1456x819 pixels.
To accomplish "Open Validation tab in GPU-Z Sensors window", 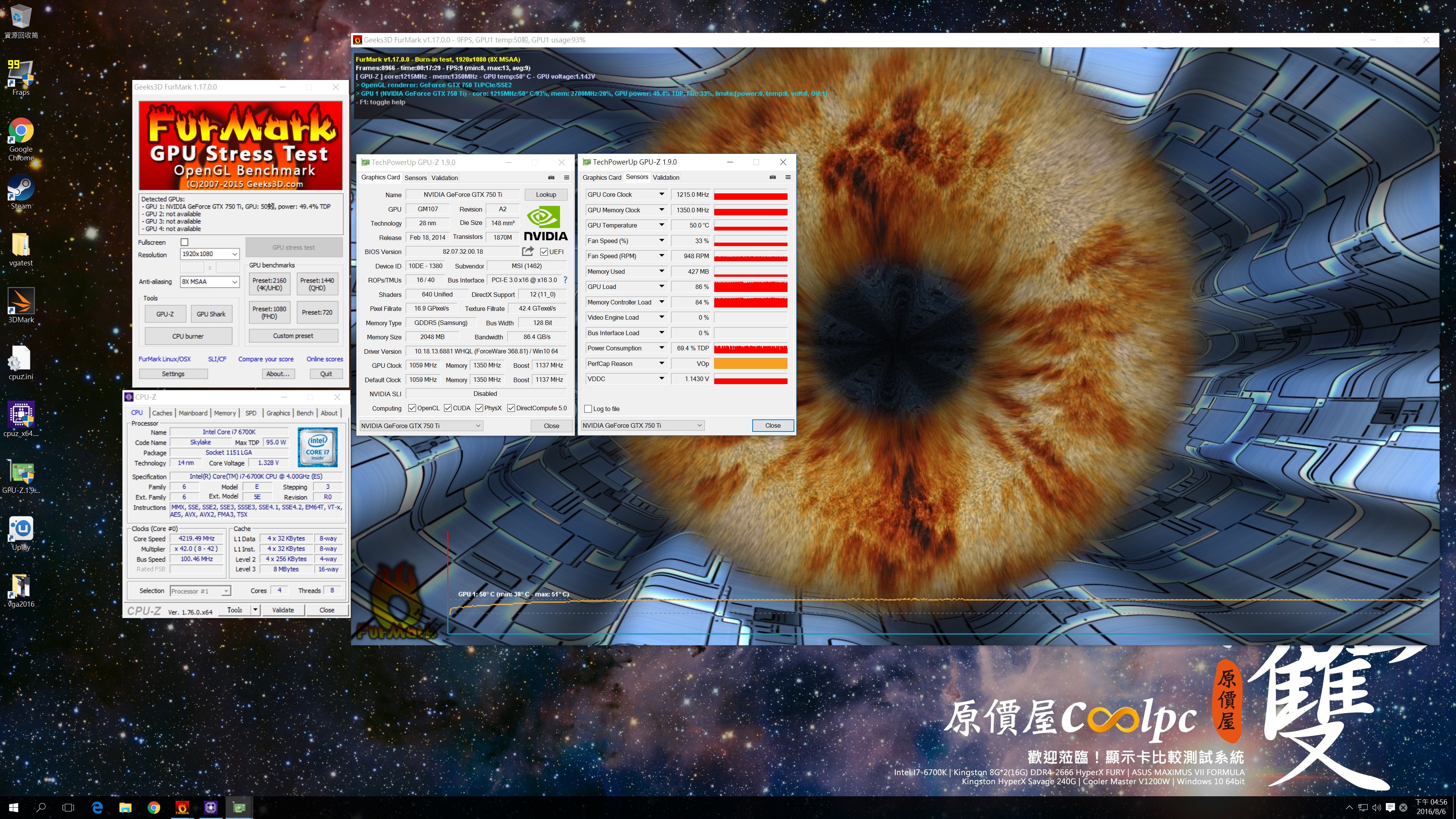I will click(666, 177).
